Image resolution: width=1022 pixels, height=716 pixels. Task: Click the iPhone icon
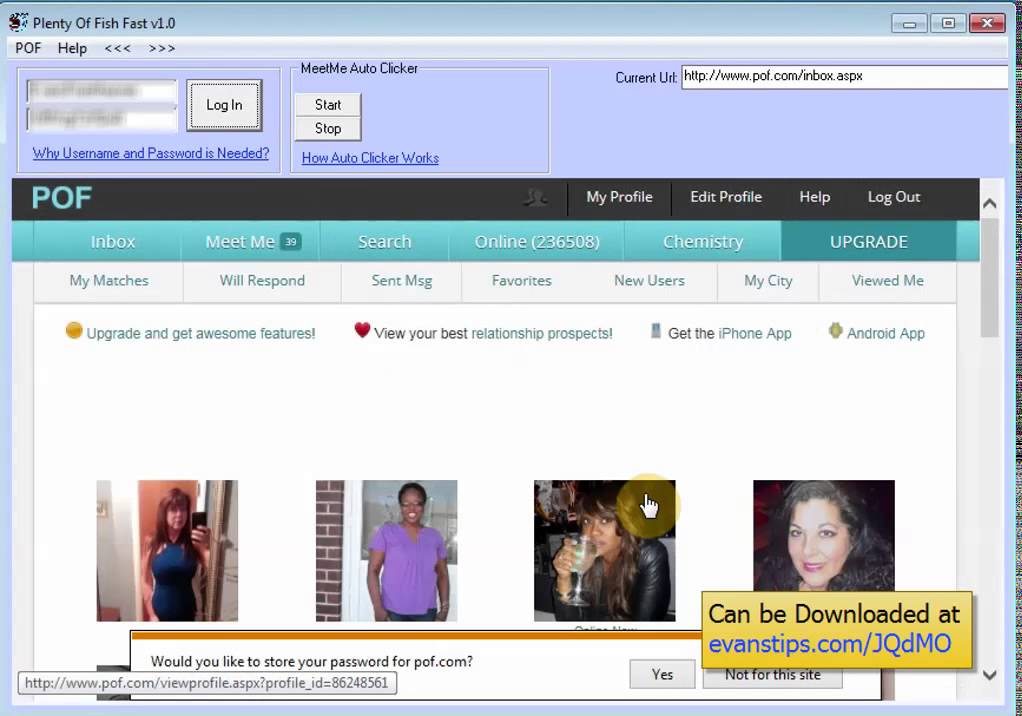coord(656,331)
